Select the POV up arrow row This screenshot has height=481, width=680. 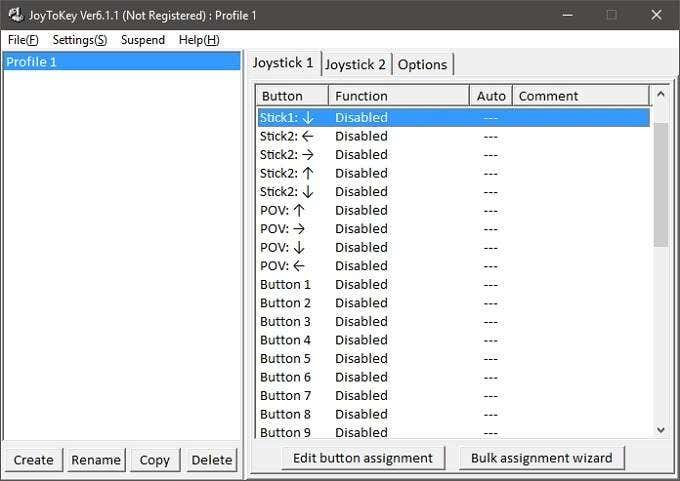coord(400,210)
